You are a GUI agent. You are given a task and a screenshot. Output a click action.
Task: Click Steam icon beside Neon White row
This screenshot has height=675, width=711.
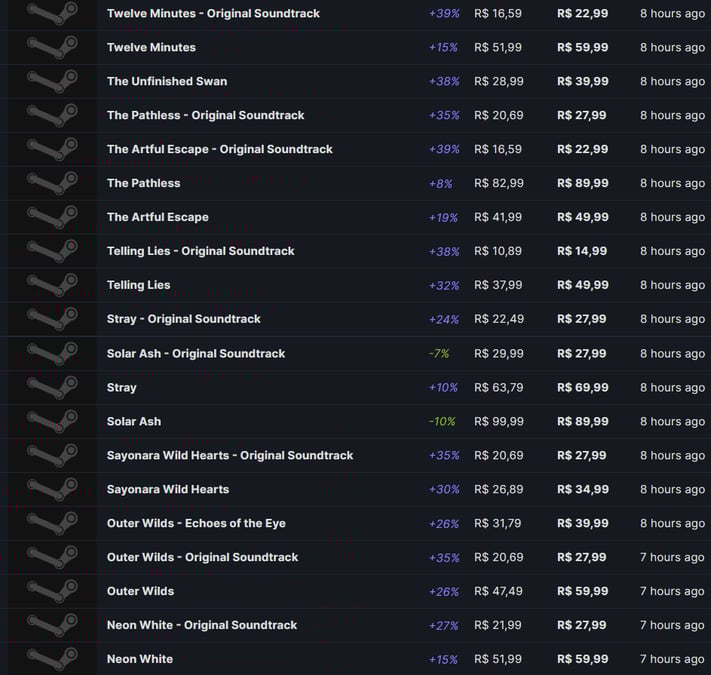[52, 659]
